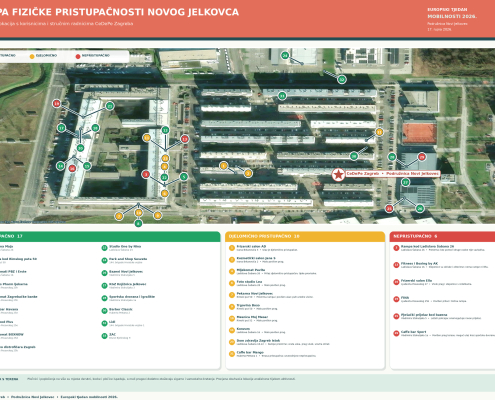The width and height of the screenshot is (495, 400).
Task: Click the Dom zdravlja Zagreb Istok entry
Action: tap(279, 342)
